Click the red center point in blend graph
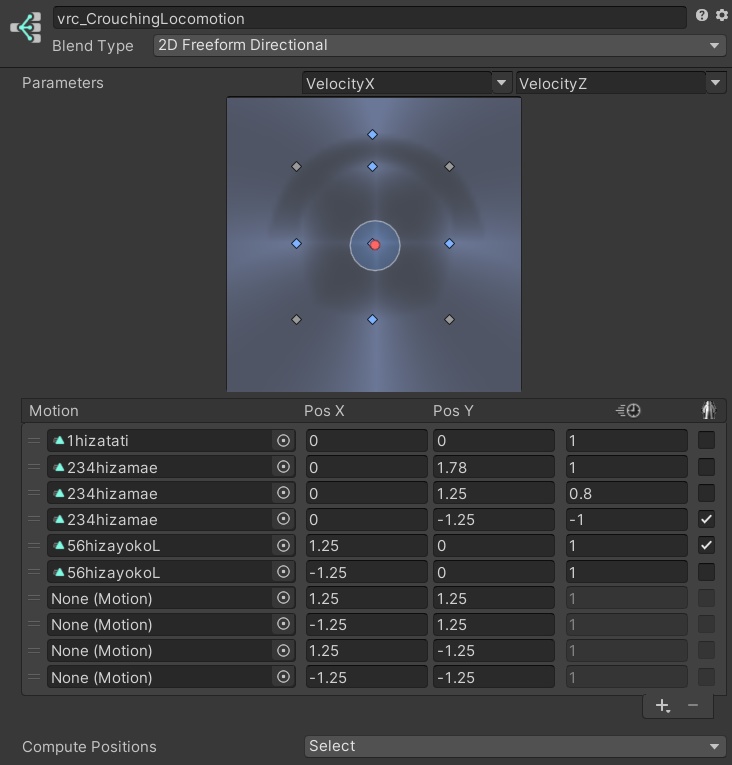Viewport: 732px width, 765px height. (374, 244)
